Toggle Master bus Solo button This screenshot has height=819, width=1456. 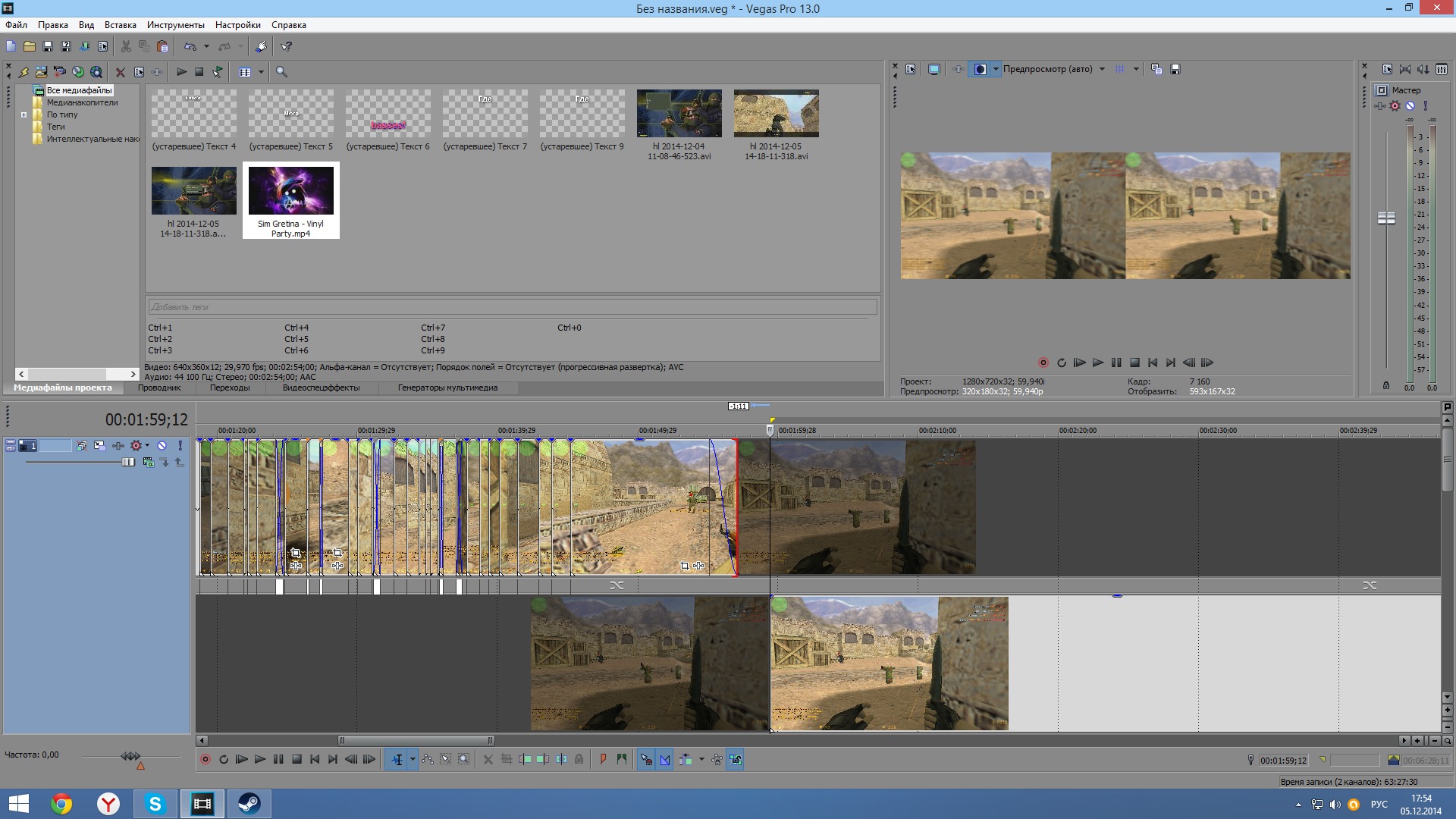click(x=1425, y=106)
